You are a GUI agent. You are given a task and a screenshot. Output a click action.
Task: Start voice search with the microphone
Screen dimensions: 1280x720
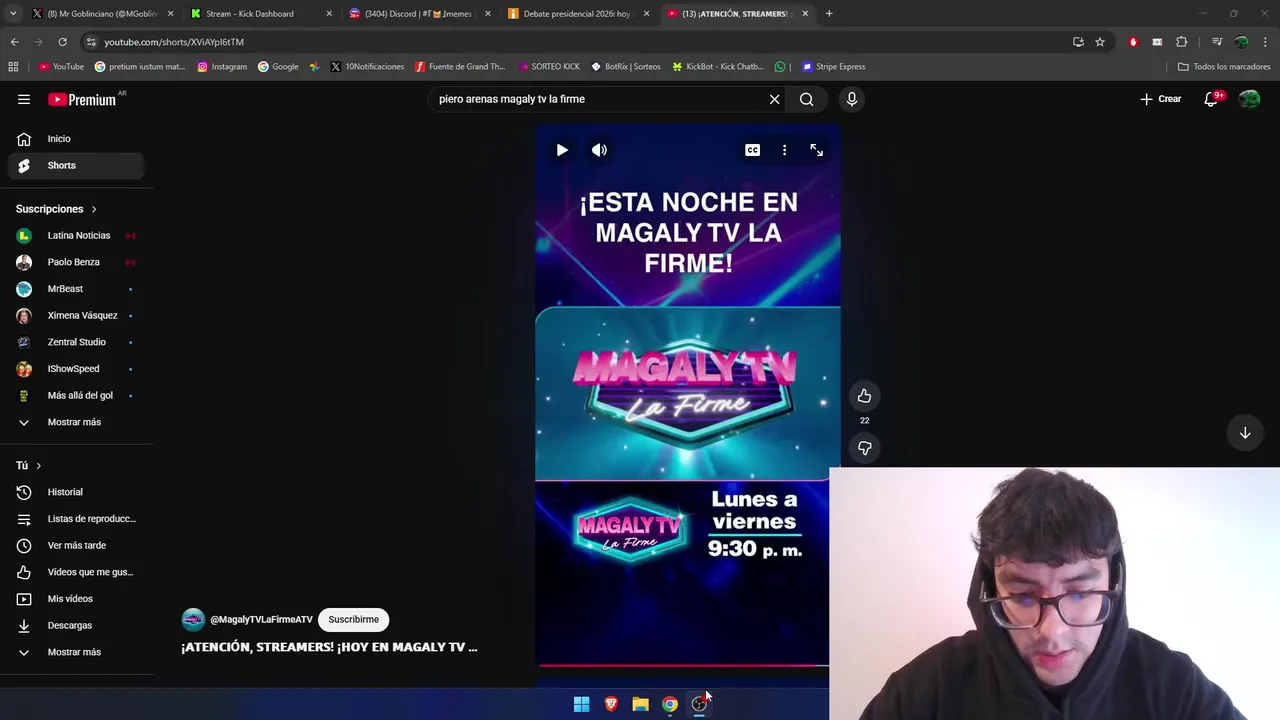coord(852,99)
